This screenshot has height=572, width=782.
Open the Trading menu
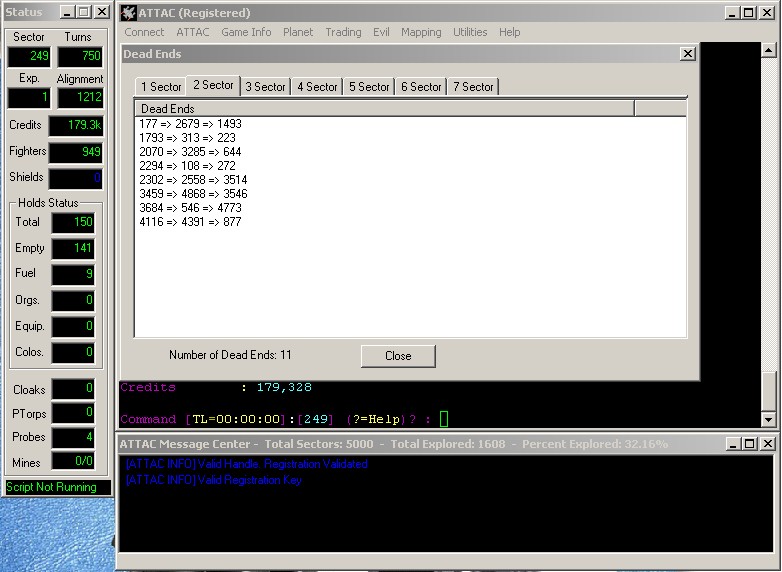pyautogui.click(x=343, y=32)
